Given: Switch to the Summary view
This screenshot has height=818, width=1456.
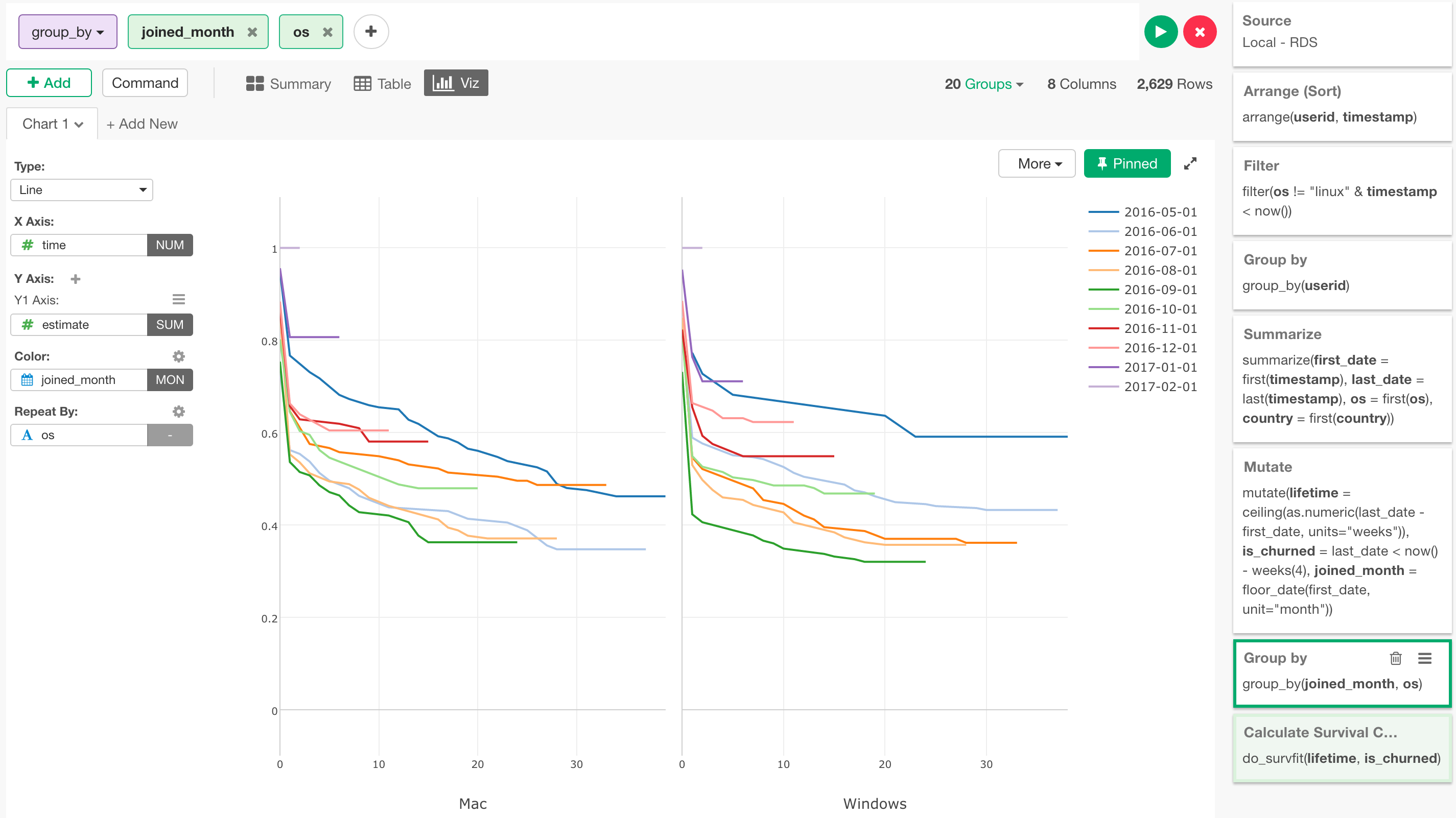Looking at the screenshot, I should point(288,84).
